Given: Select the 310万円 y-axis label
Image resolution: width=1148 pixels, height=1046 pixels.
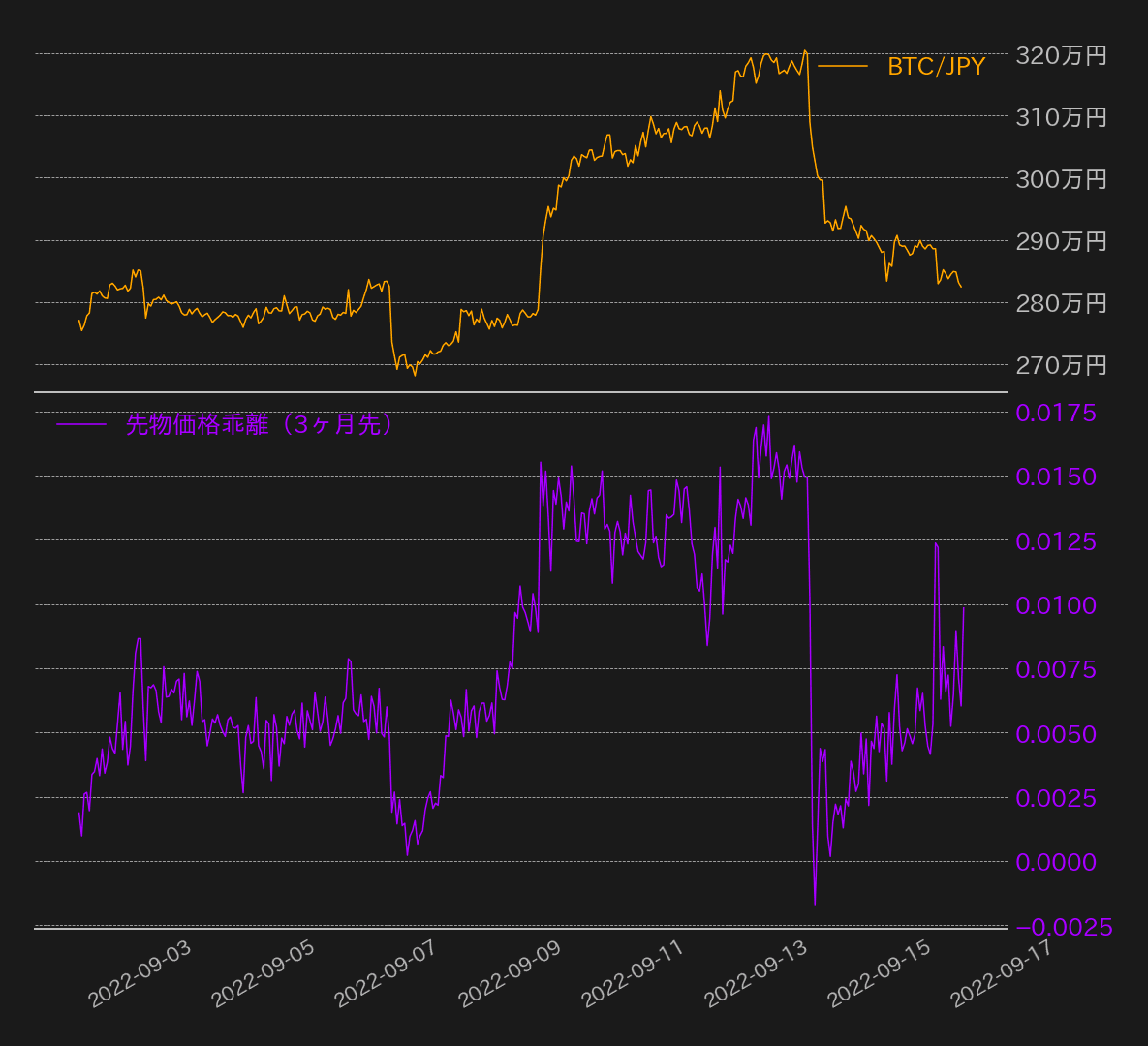Looking at the screenshot, I should tap(1060, 117).
